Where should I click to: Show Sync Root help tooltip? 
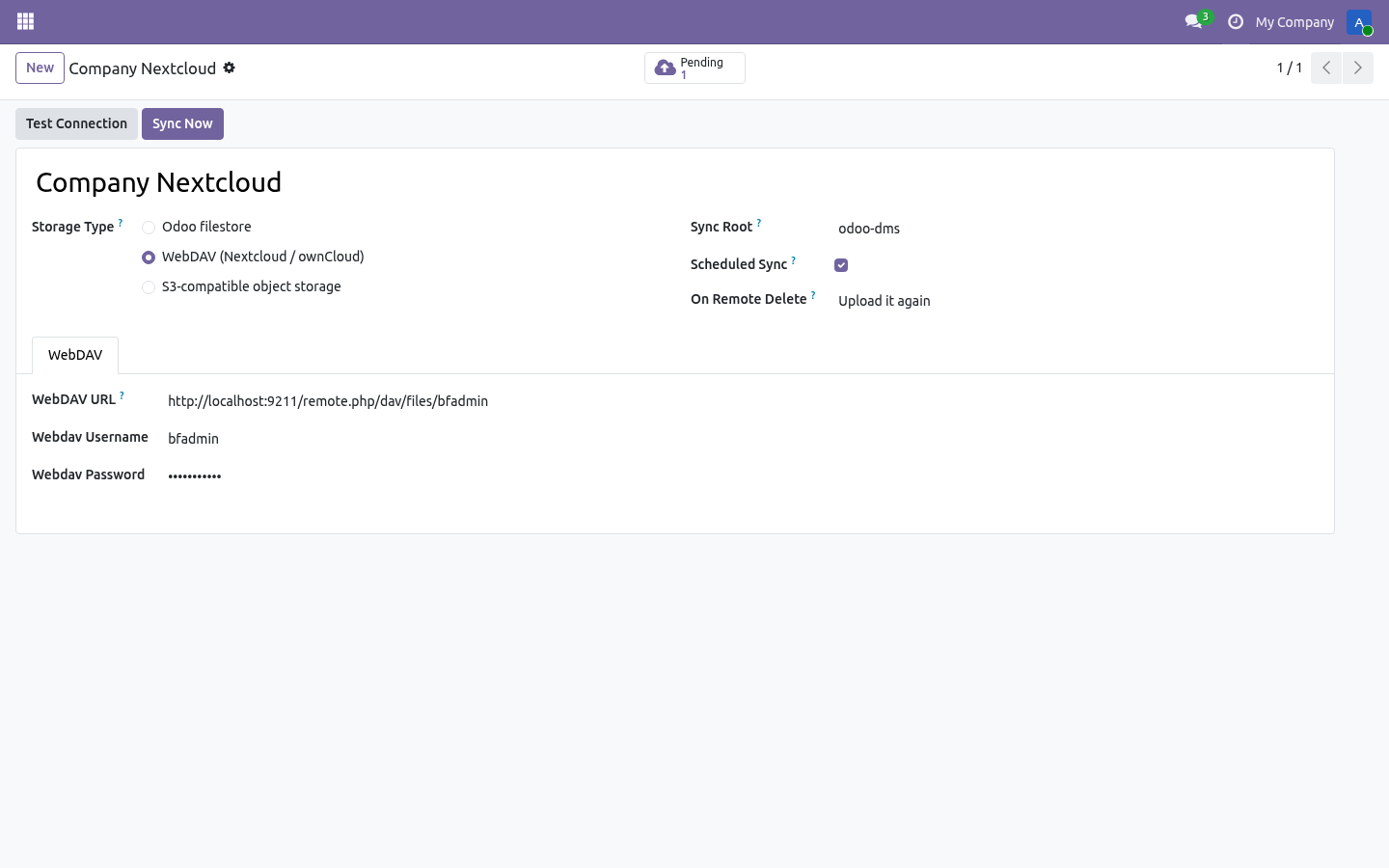(759, 223)
